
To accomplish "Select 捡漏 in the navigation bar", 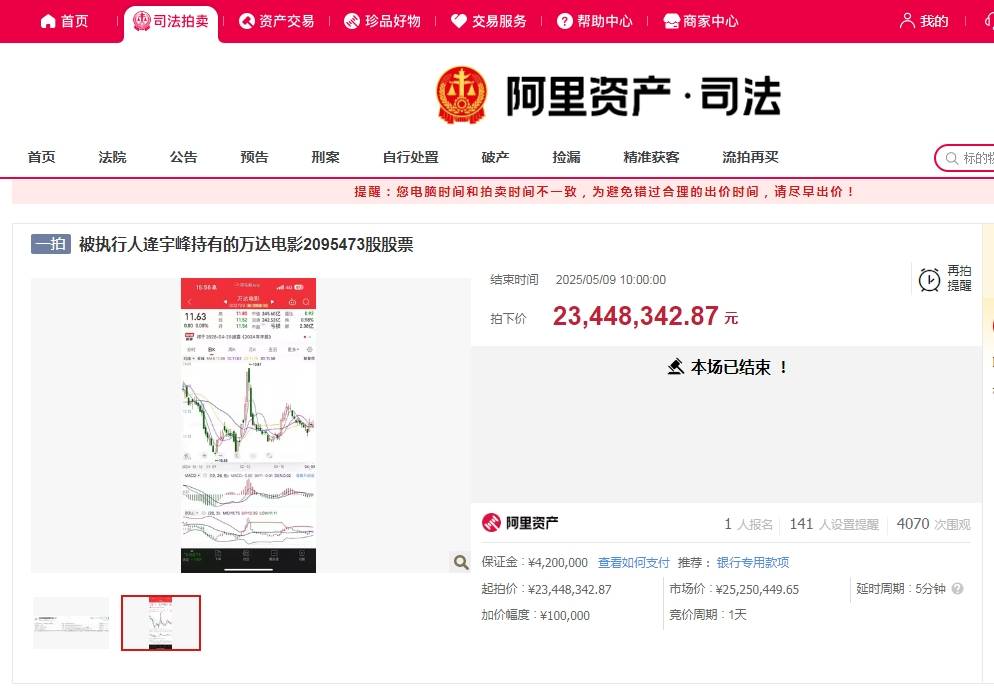I will (x=567, y=157).
